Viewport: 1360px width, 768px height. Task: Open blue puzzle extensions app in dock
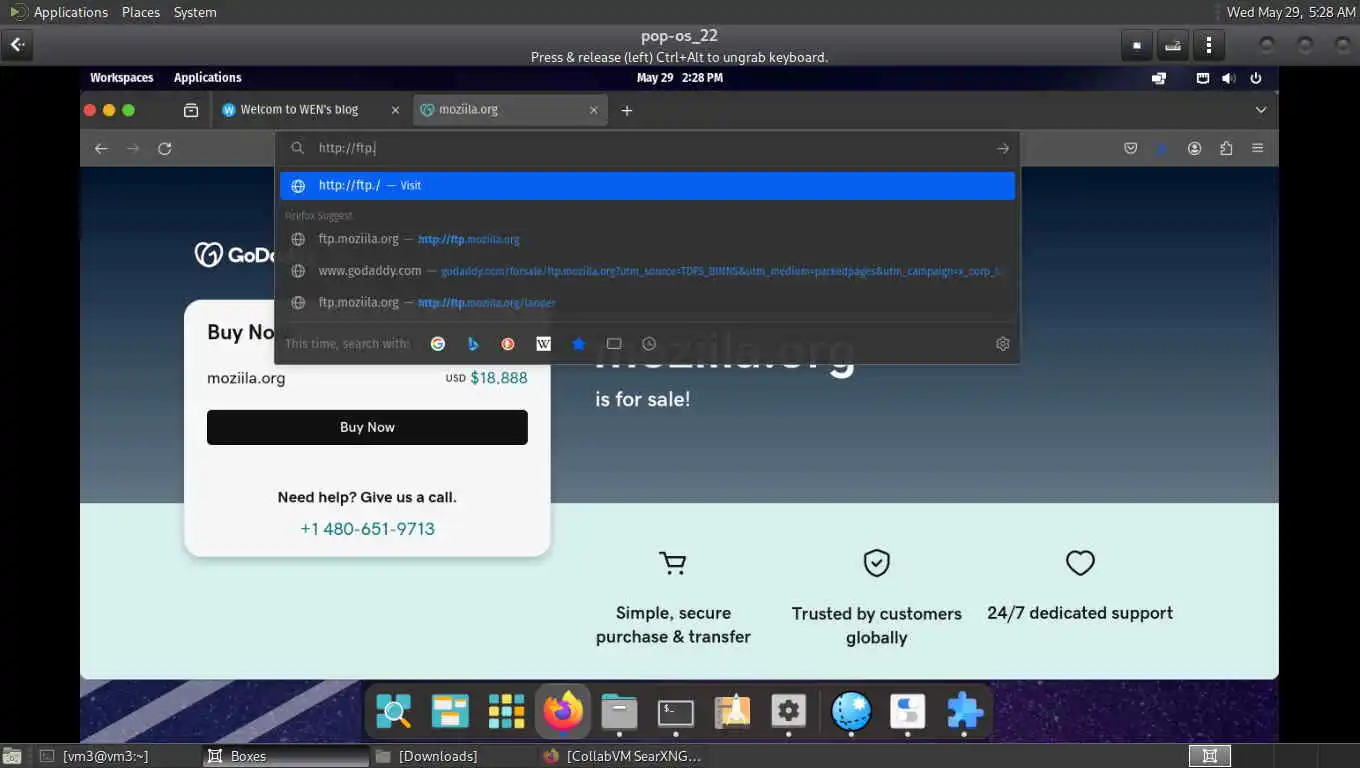click(x=964, y=712)
